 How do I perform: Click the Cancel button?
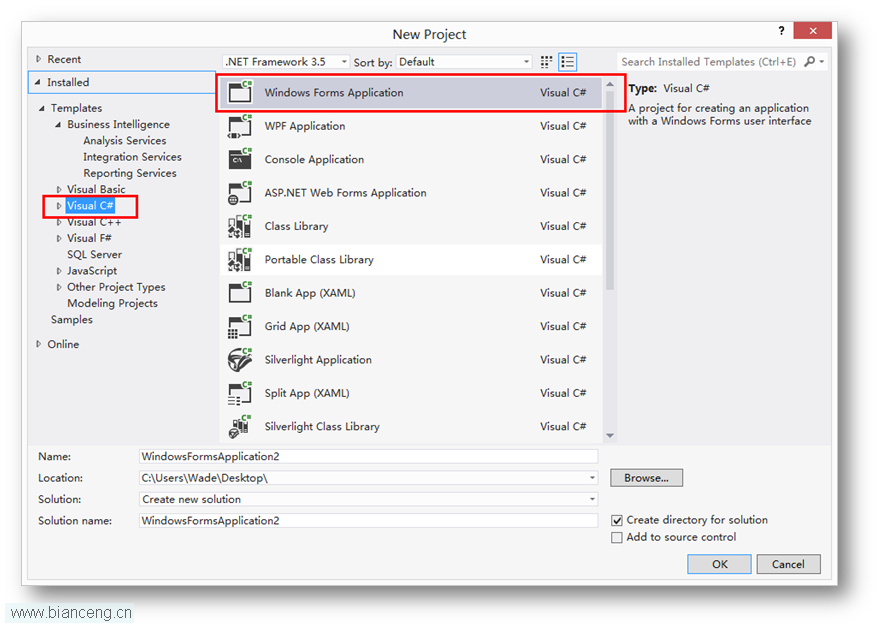[788, 564]
